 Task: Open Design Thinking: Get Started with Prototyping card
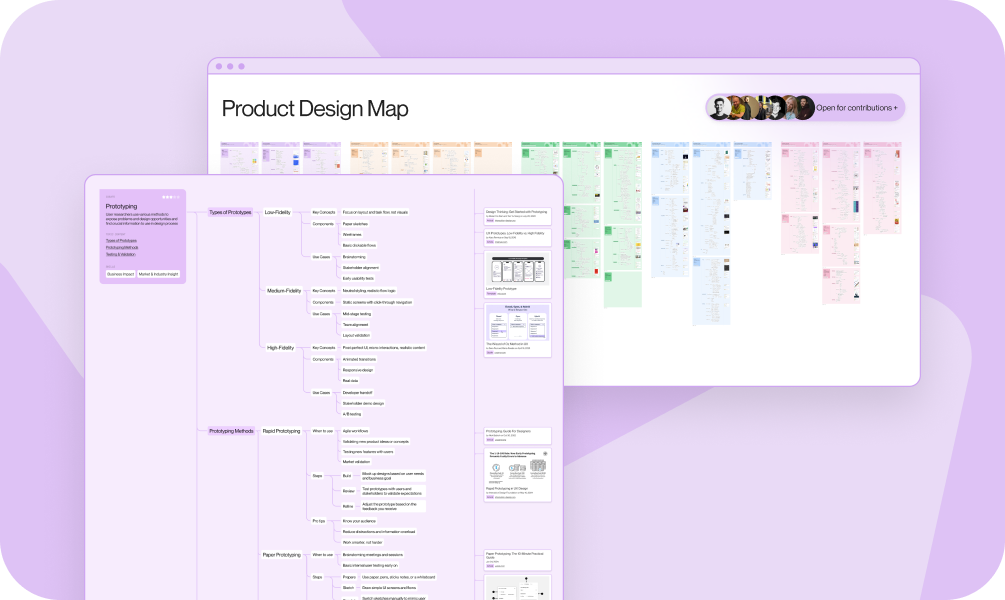(x=517, y=216)
